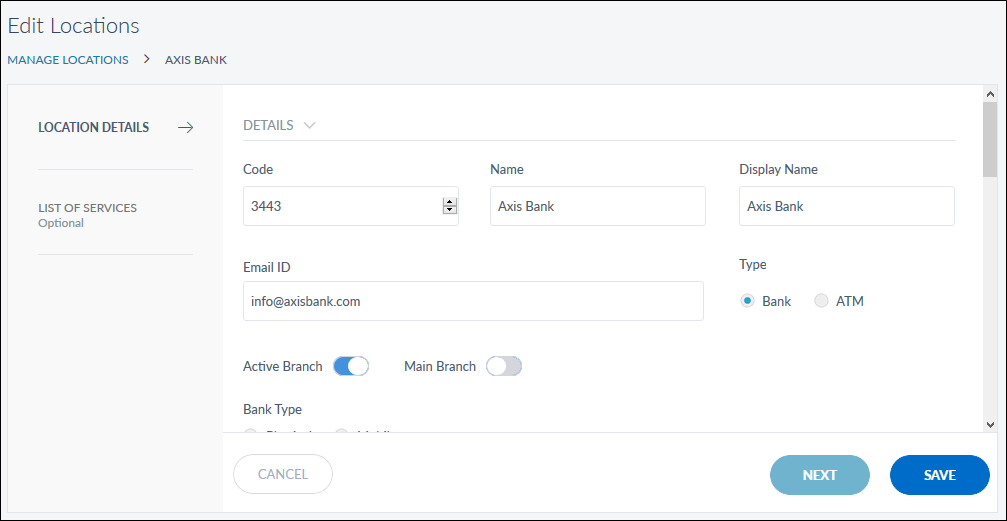This screenshot has width=1007, height=521.
Task: Disable the Active Branch toggle
Action: click(x=351, y=367)
